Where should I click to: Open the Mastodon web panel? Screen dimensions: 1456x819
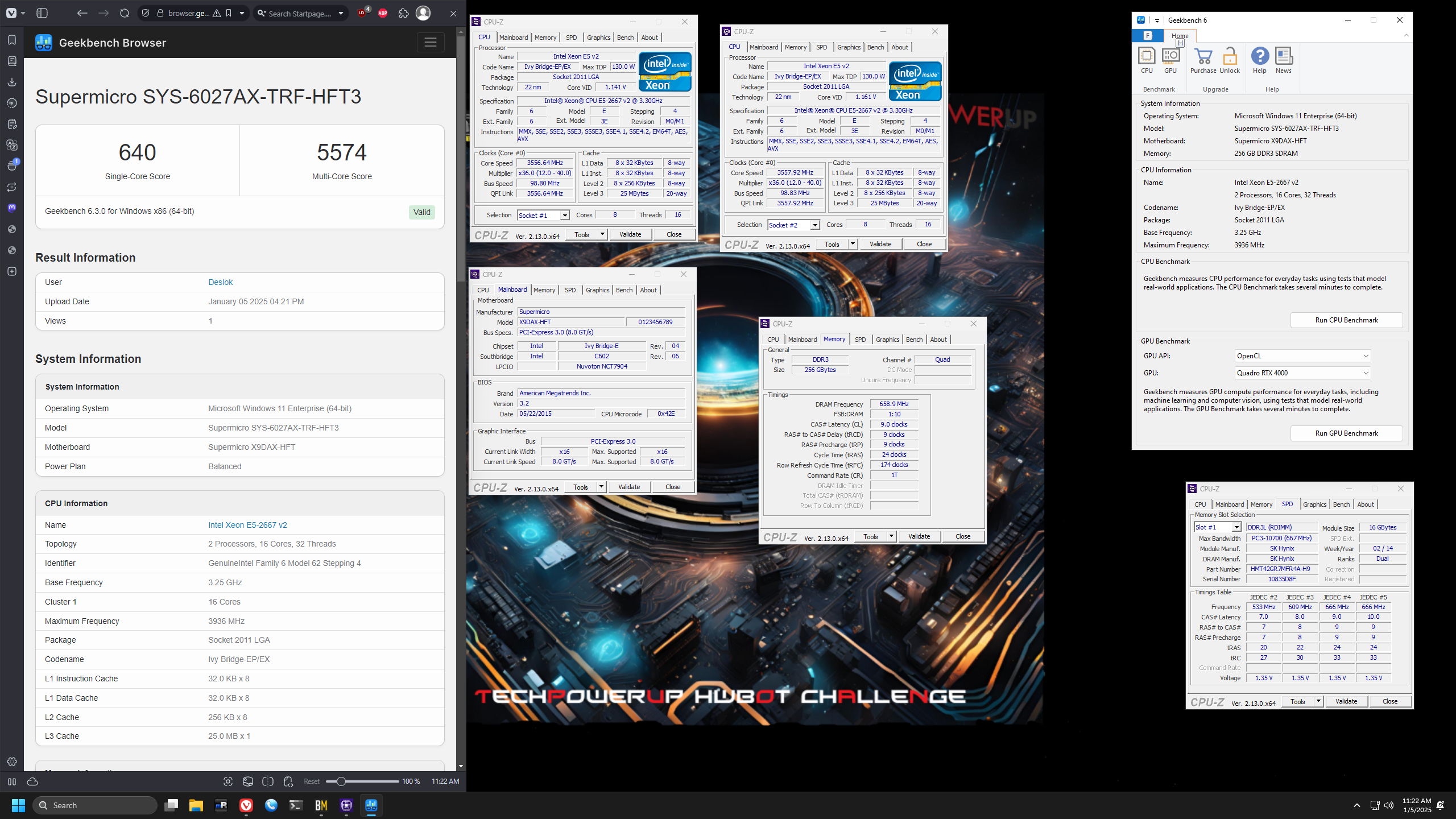[x=12, y=208]
